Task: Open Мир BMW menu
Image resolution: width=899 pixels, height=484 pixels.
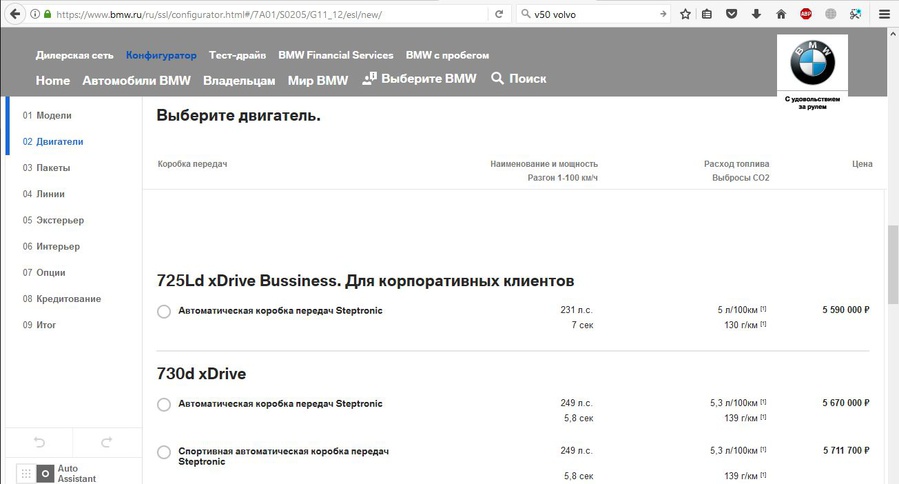Action: [x=318, y=80]
